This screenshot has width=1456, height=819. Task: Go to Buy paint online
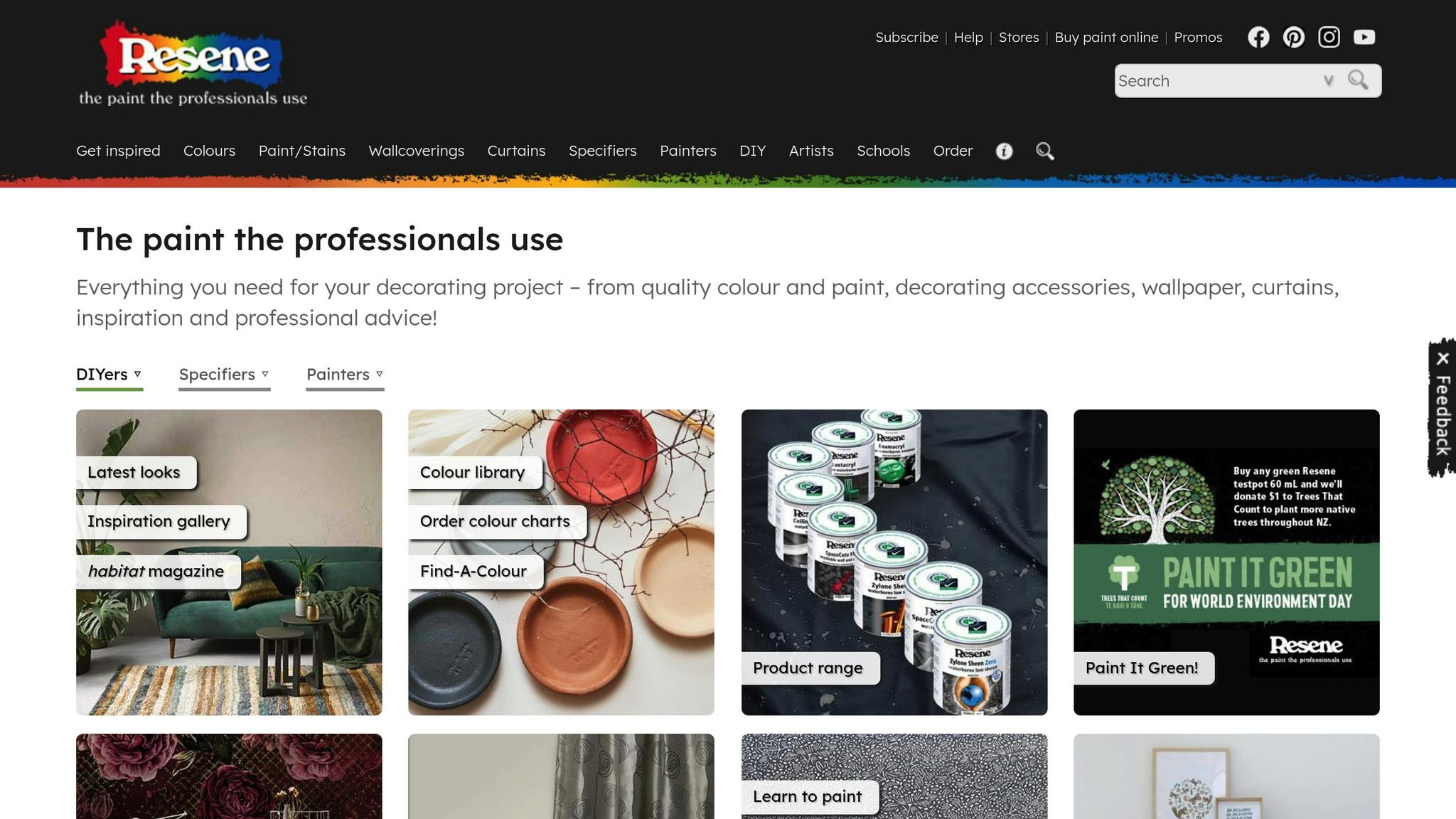[x=1106, y=38]
